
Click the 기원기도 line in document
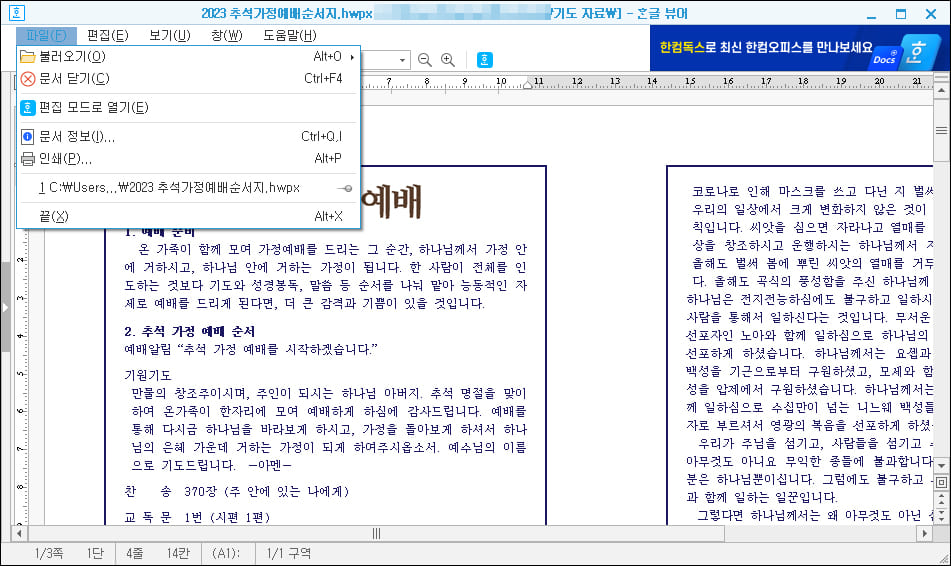[x=147, y=376]
